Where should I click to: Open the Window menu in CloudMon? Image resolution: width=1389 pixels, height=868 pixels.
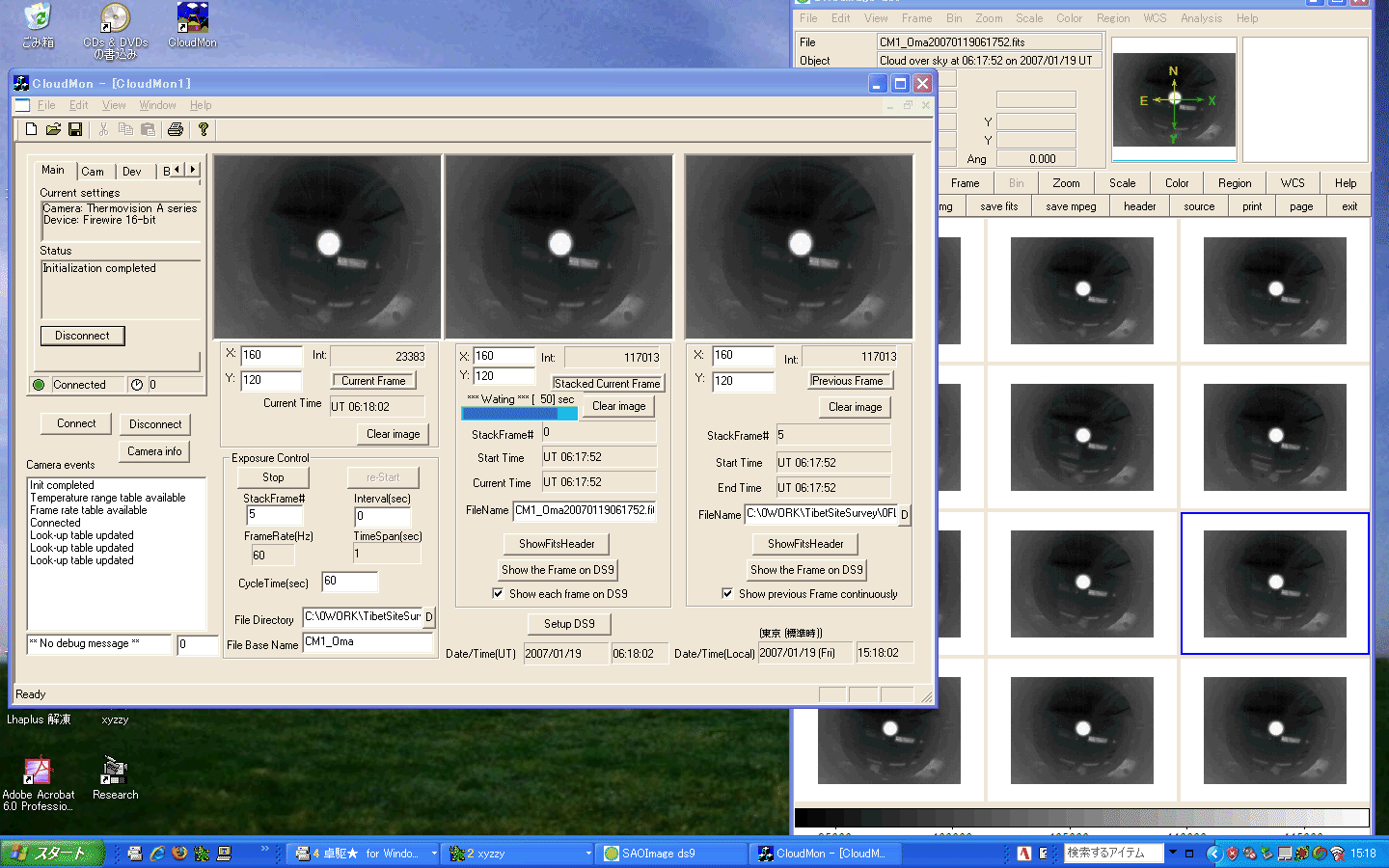click(x=157, y=105)
